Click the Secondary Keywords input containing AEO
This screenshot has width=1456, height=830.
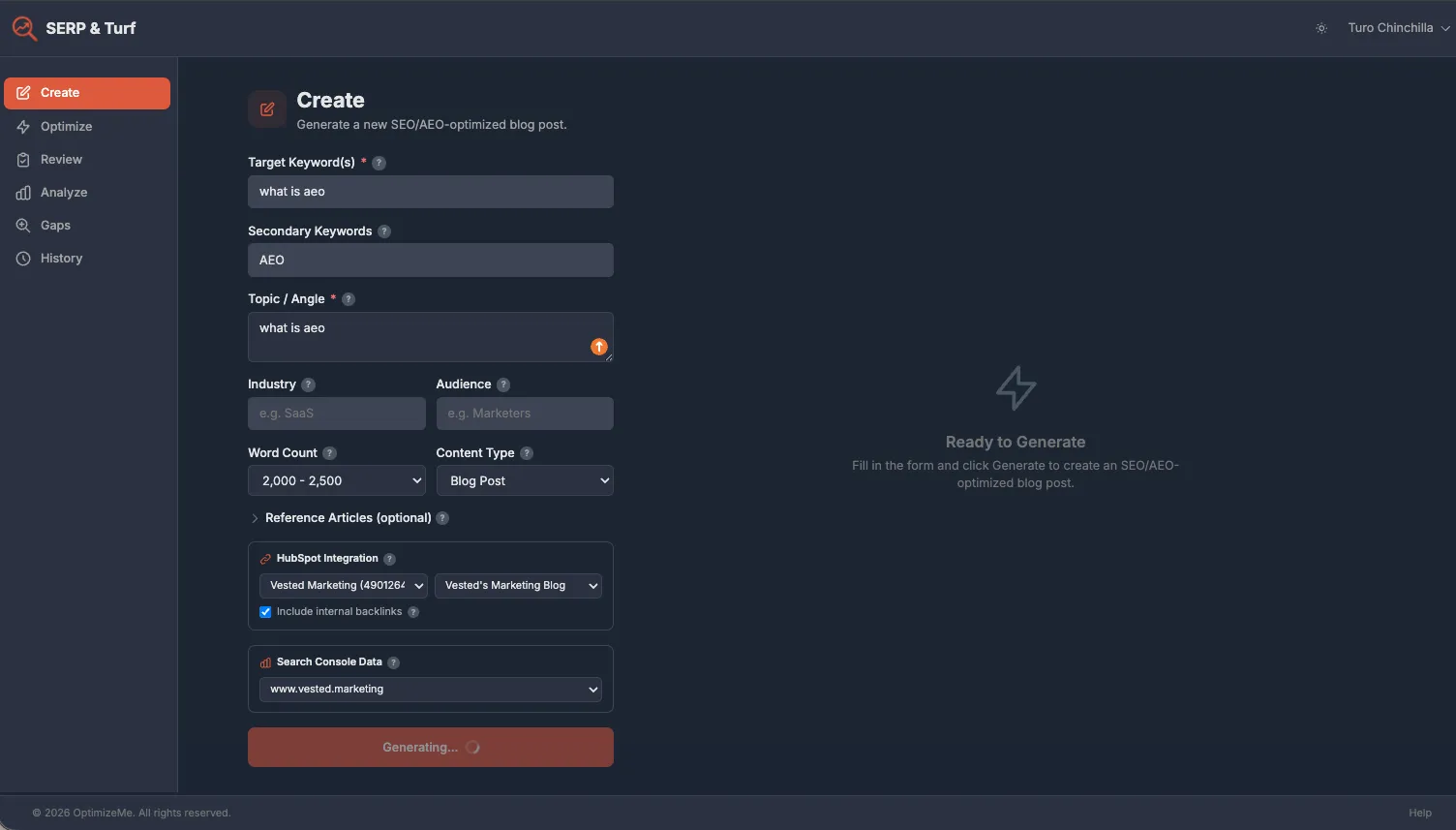430,260
